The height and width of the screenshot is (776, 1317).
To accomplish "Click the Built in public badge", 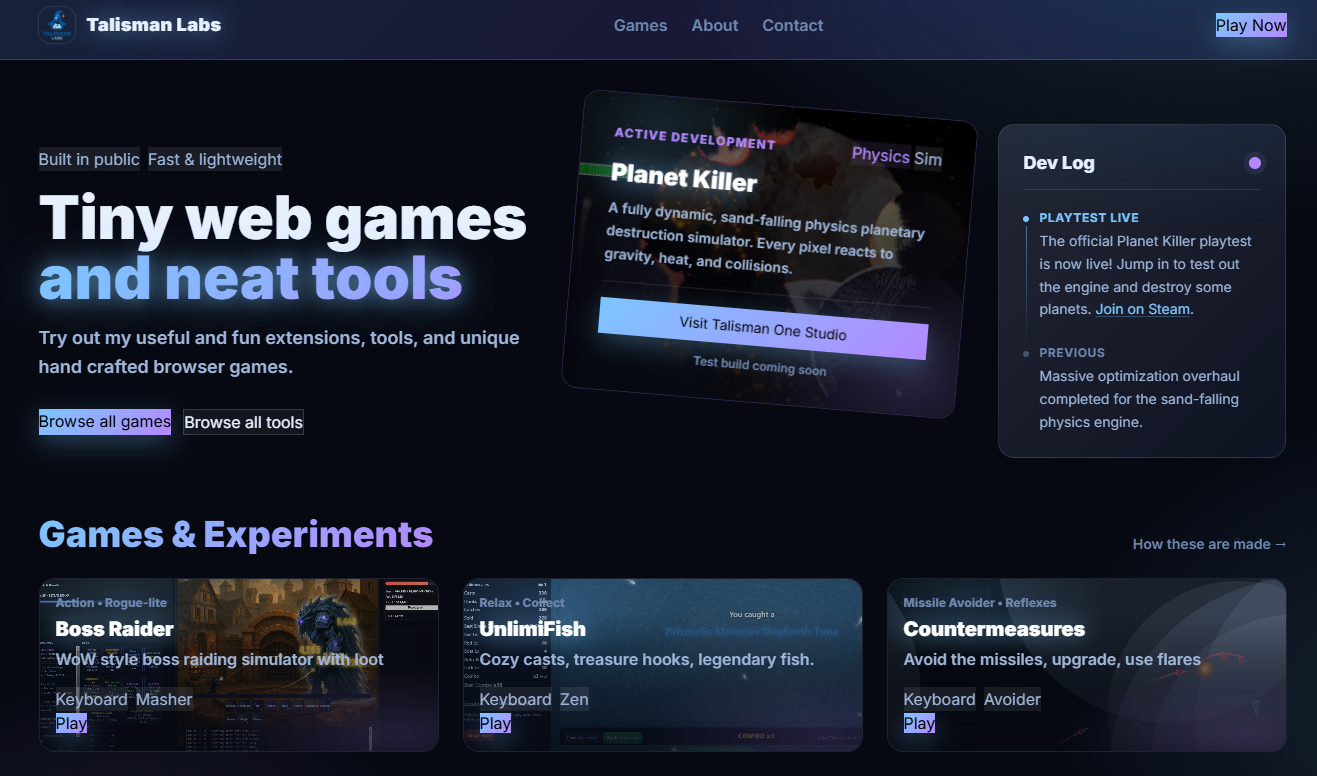I will pyautogui.click(x=89, y=159).
